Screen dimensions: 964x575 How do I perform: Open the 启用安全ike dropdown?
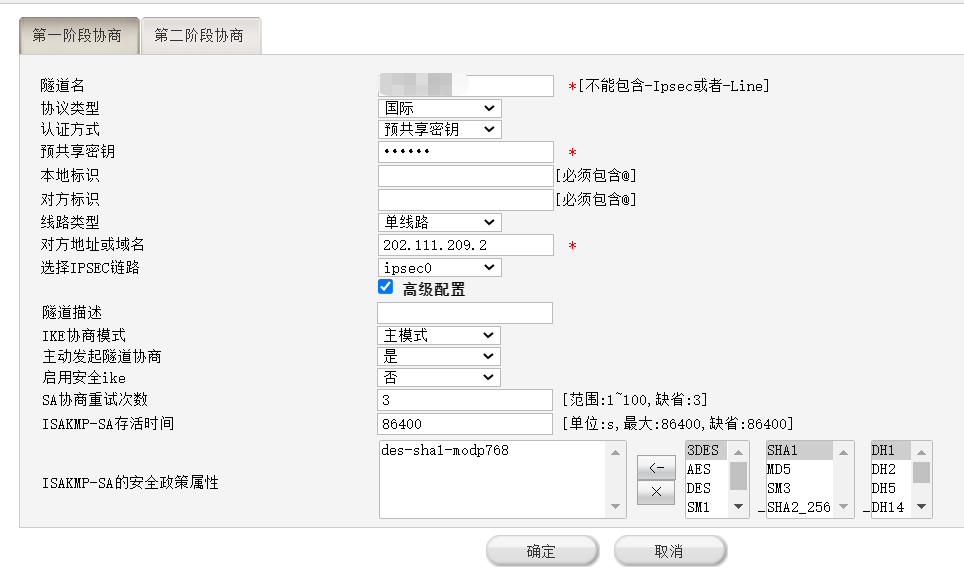[440, 377]
